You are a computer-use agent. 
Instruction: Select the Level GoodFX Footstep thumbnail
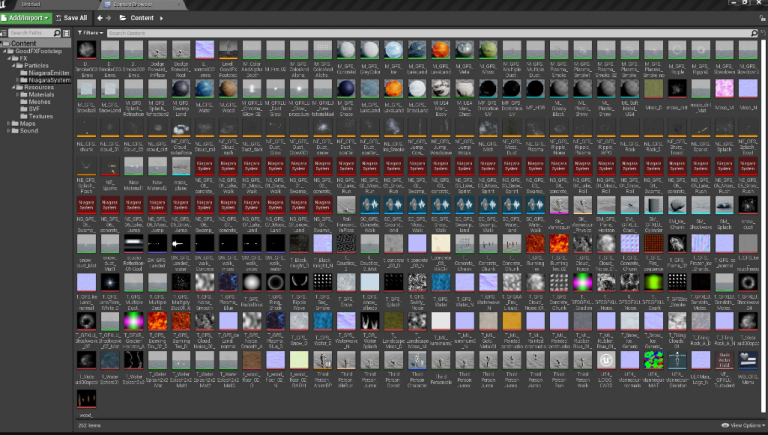click(228, 50)
